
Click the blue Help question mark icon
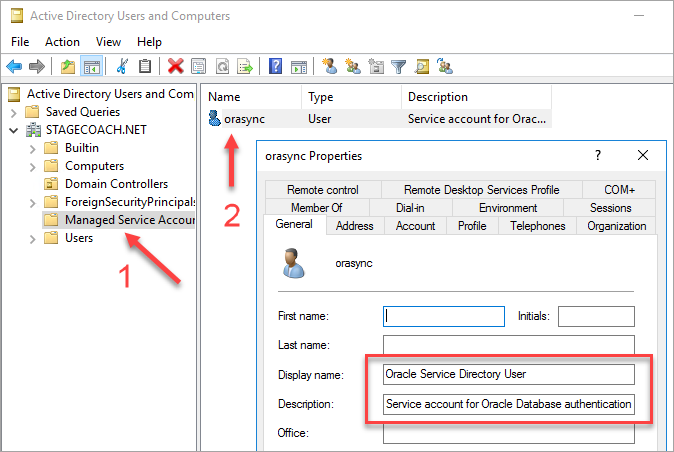click(x=275, y=67)
